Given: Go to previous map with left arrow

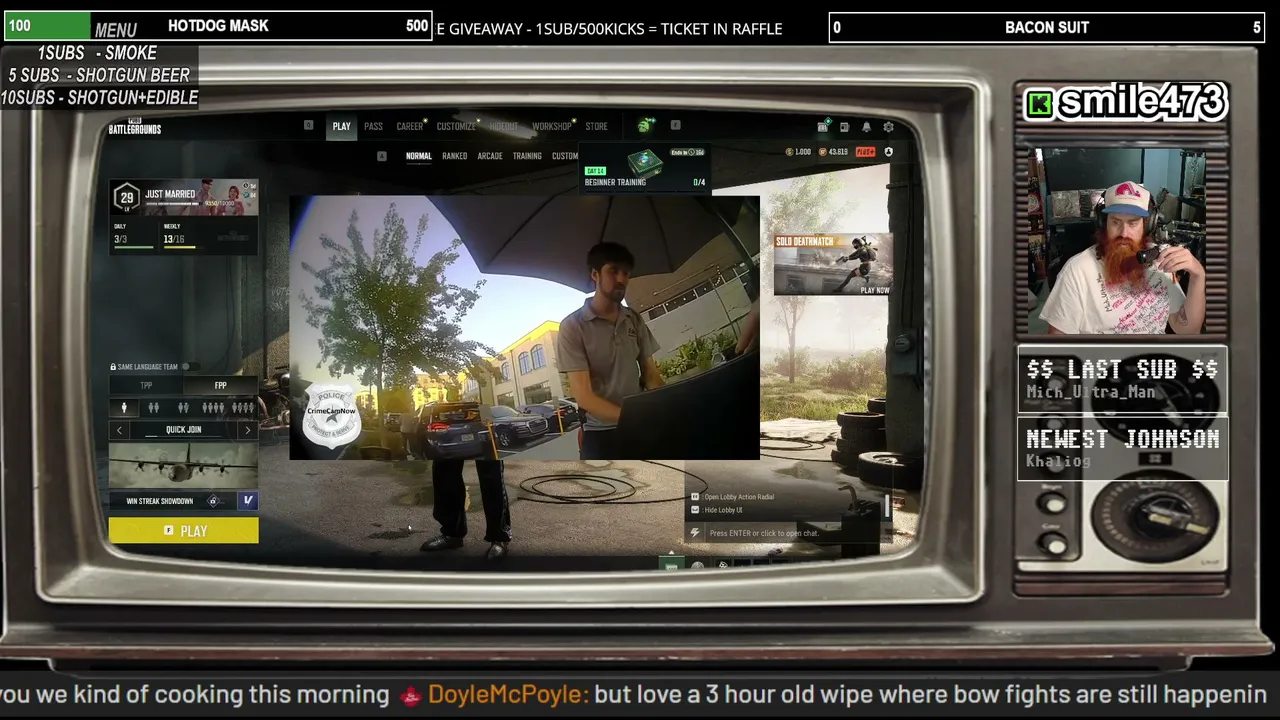Looking at the screenshot, I should [x=119, y=430].
